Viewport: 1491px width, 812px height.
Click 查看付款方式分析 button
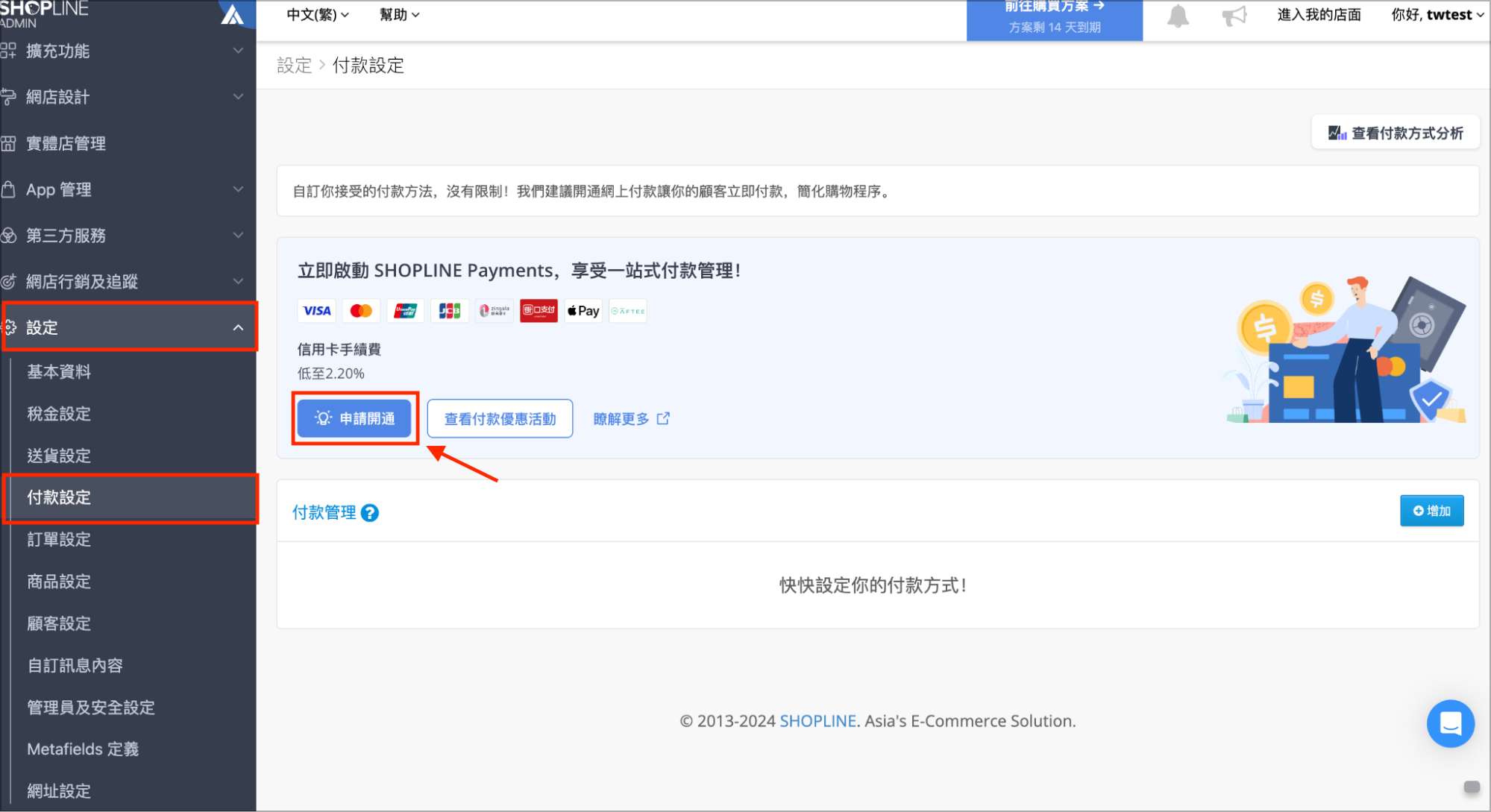pyautogui.click(x=1396, y=133)
